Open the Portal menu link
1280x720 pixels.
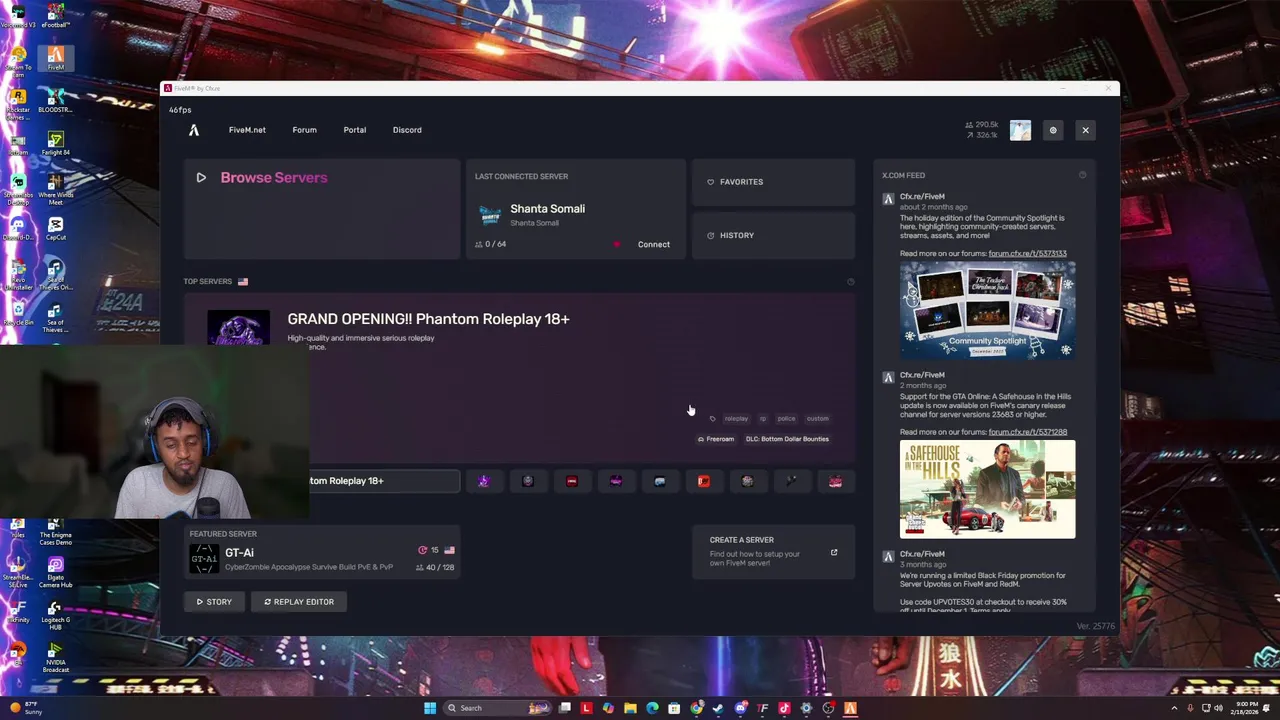[355, 130]
